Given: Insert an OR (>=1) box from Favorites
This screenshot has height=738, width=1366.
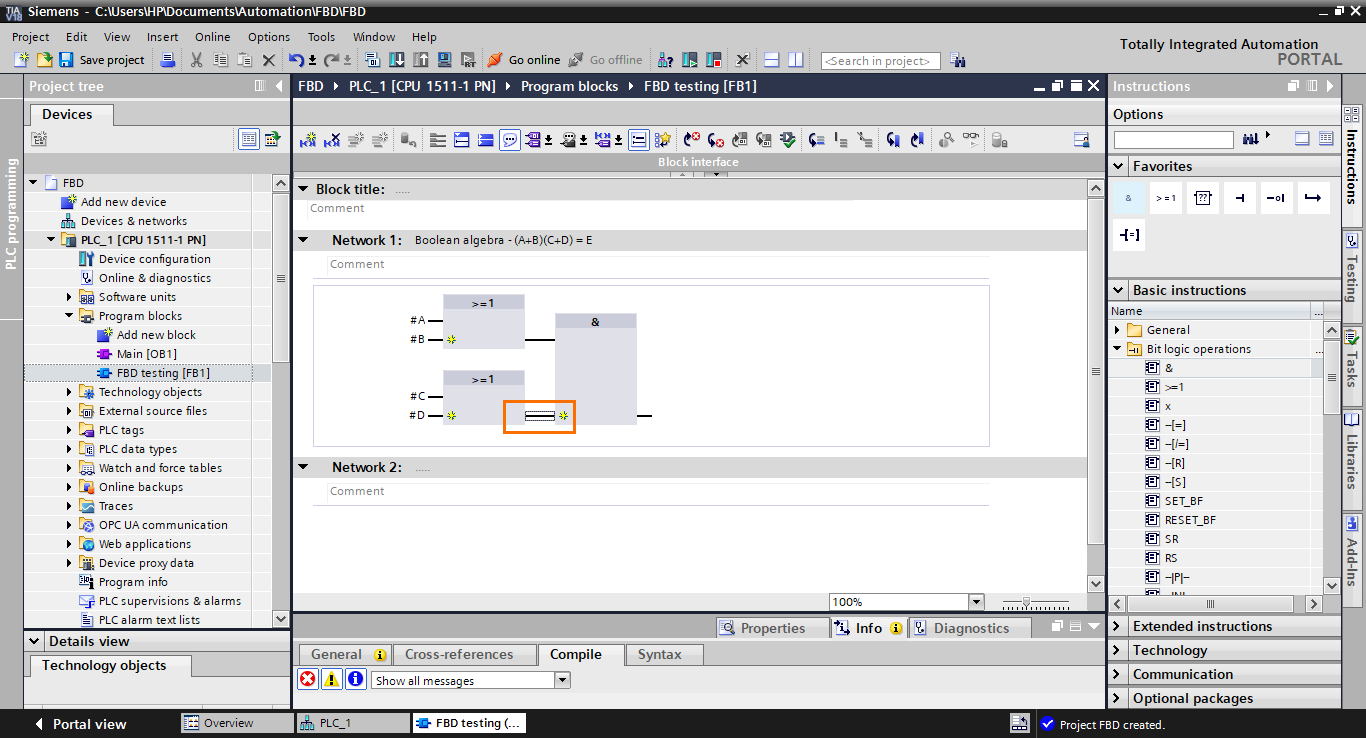Looking at the screenshot, I should (1166, 197).
